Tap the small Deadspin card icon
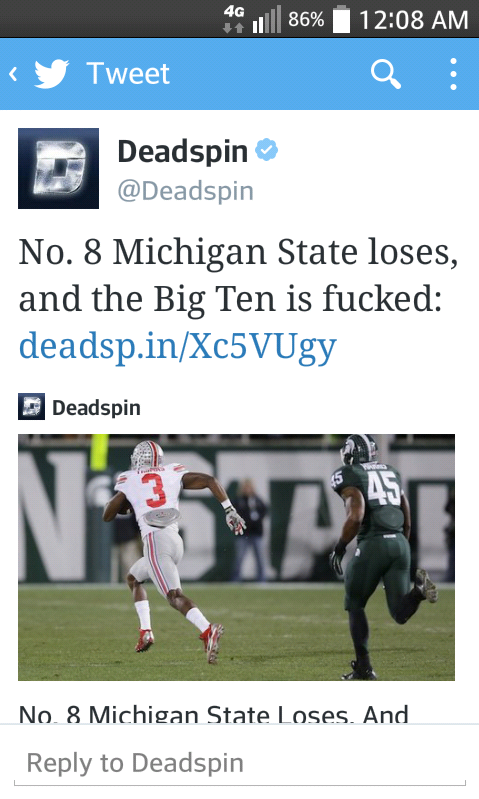479x799 pixels. point(32,407)
